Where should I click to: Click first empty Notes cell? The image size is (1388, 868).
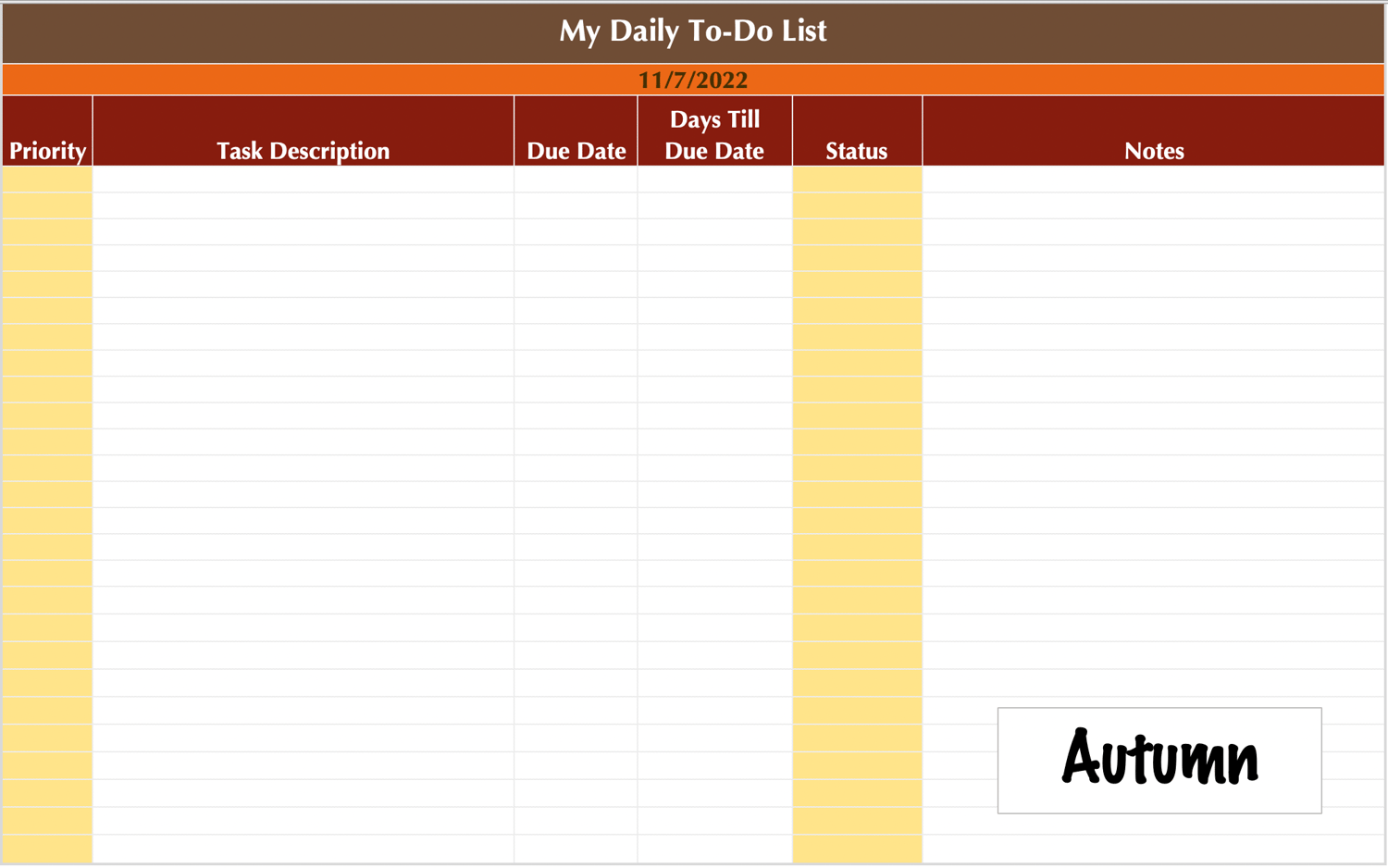coord(1154,180)
